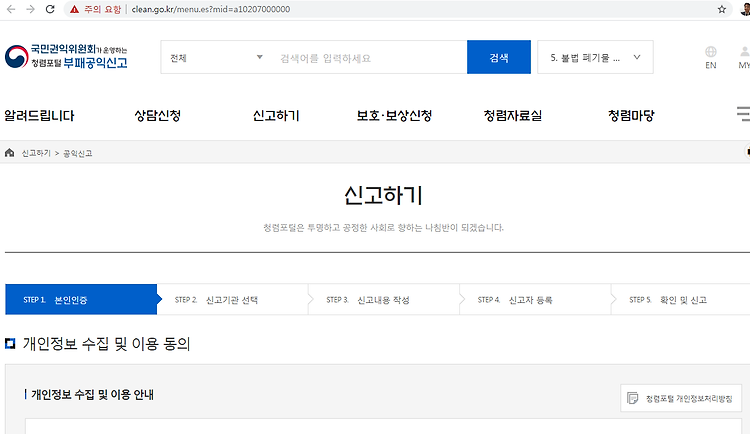Open document icon for 개인정보처리방침

[632, 398]
